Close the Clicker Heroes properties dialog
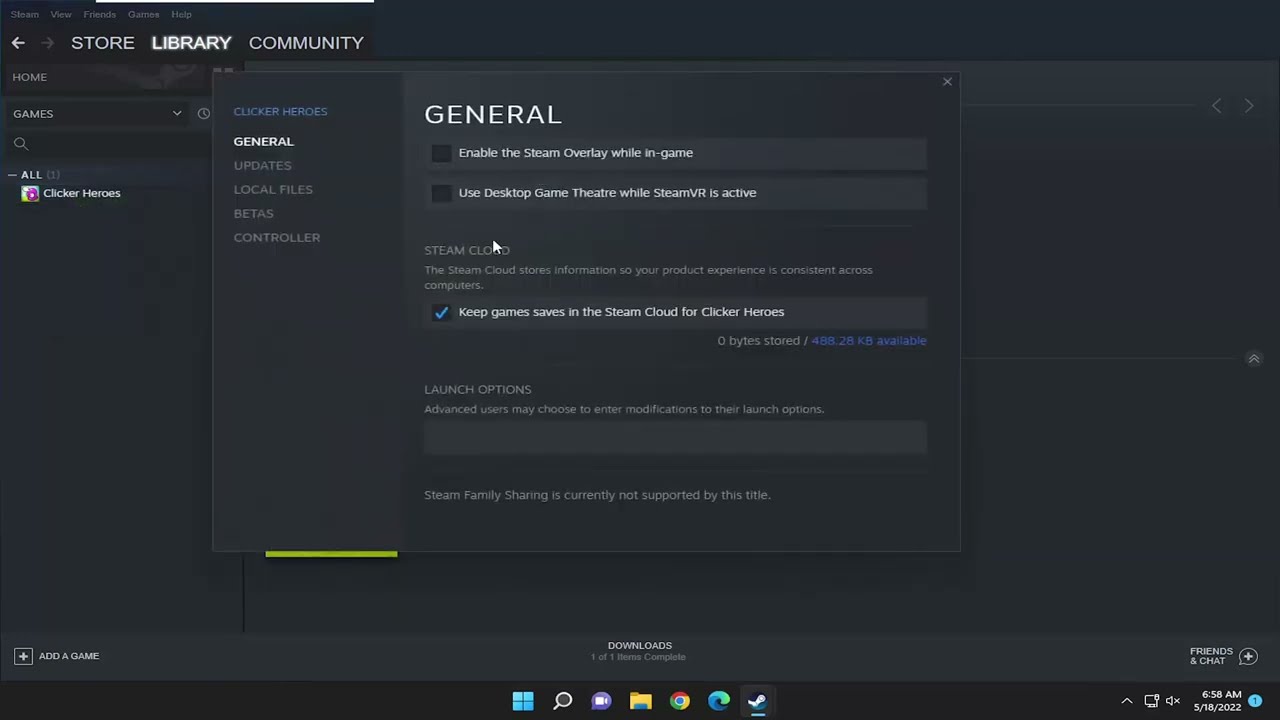The width and height of the screenshot is (1280, 720). tap(947, 82)
